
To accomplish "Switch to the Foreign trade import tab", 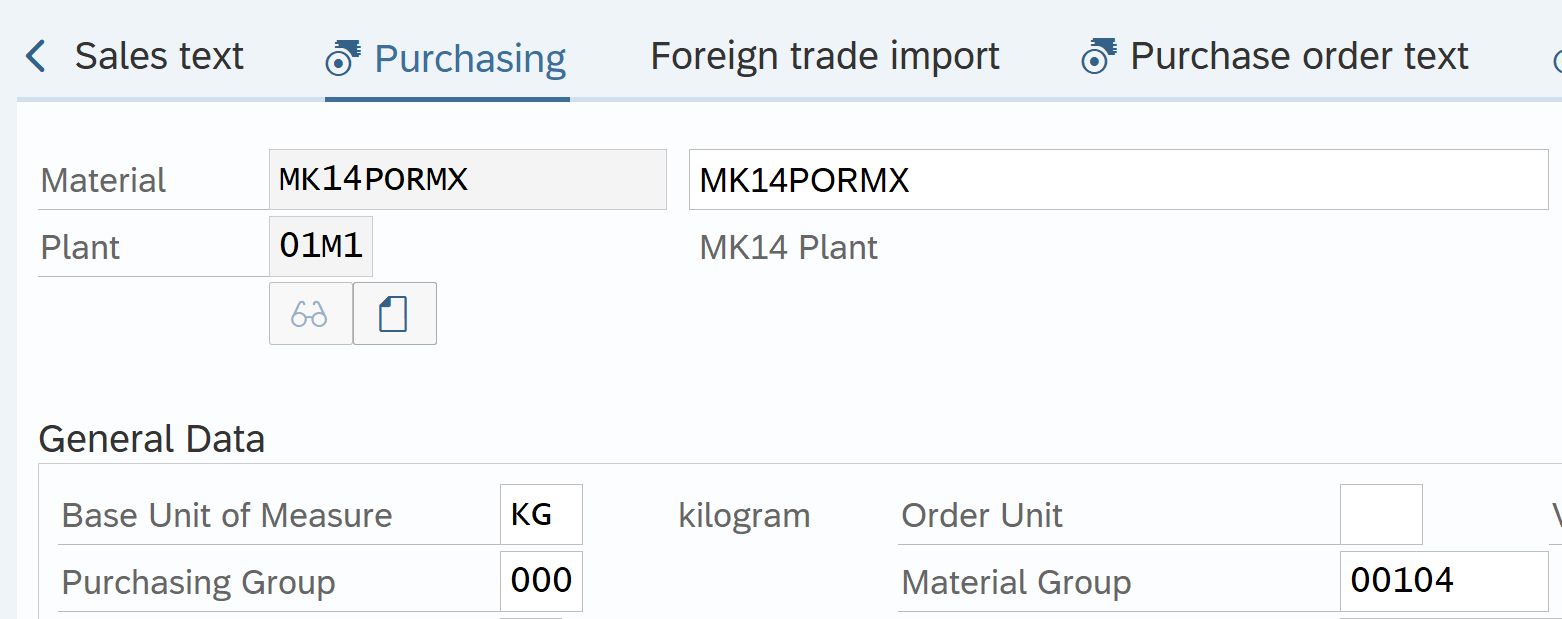I will coord(824,57).
